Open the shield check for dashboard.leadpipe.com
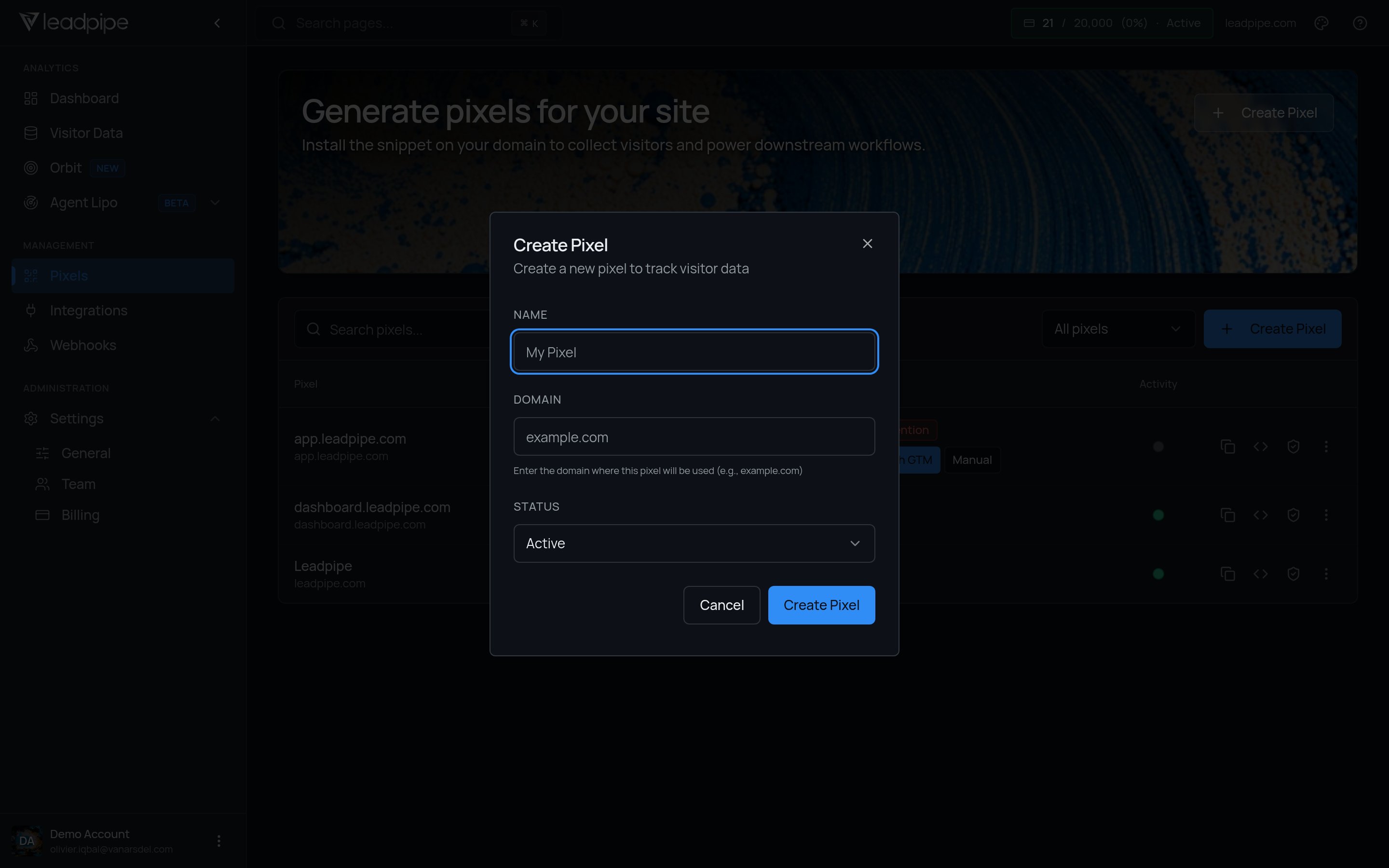 tap(1293, 515)
